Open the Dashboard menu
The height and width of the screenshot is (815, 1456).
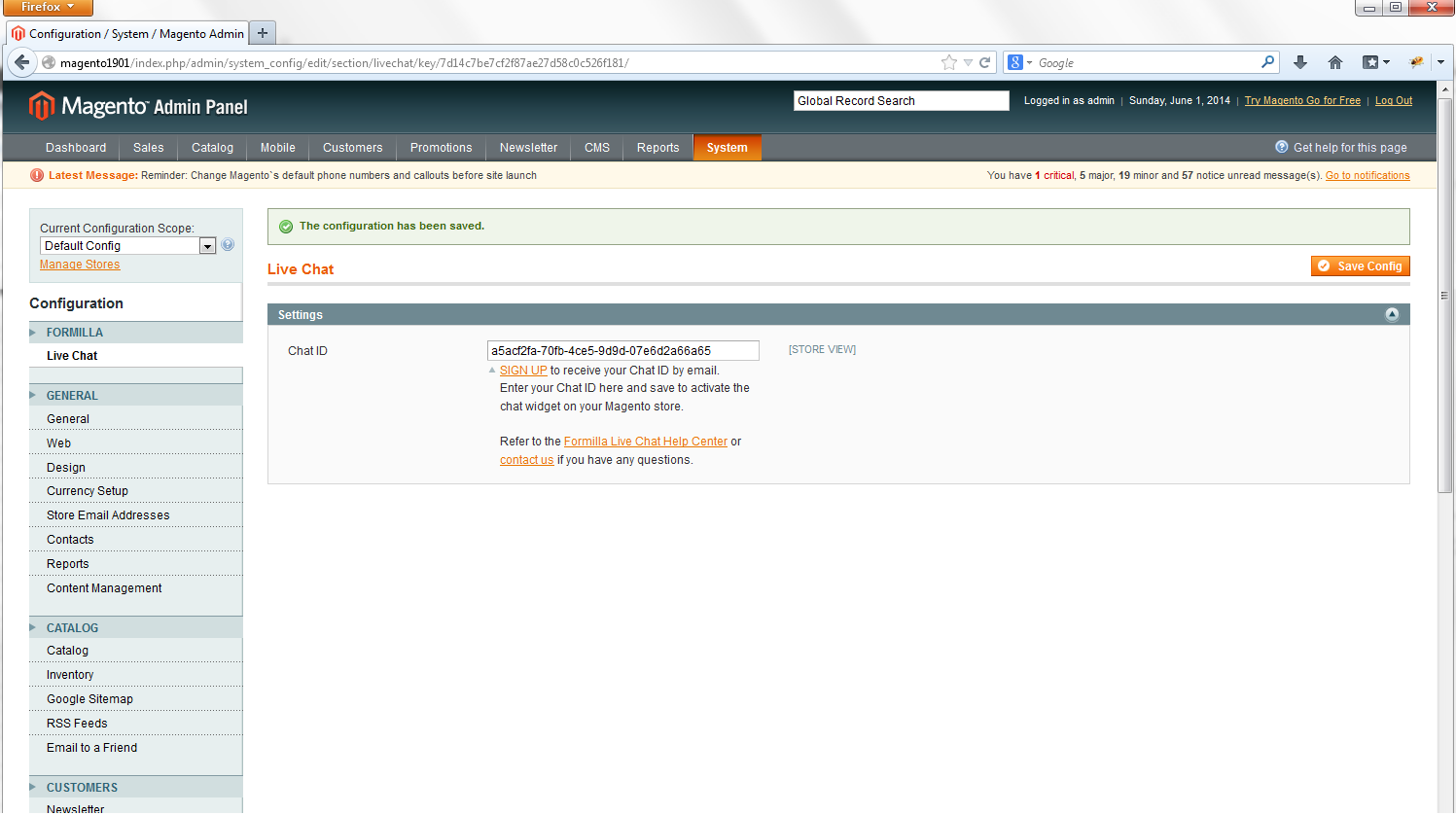point(76,148)
